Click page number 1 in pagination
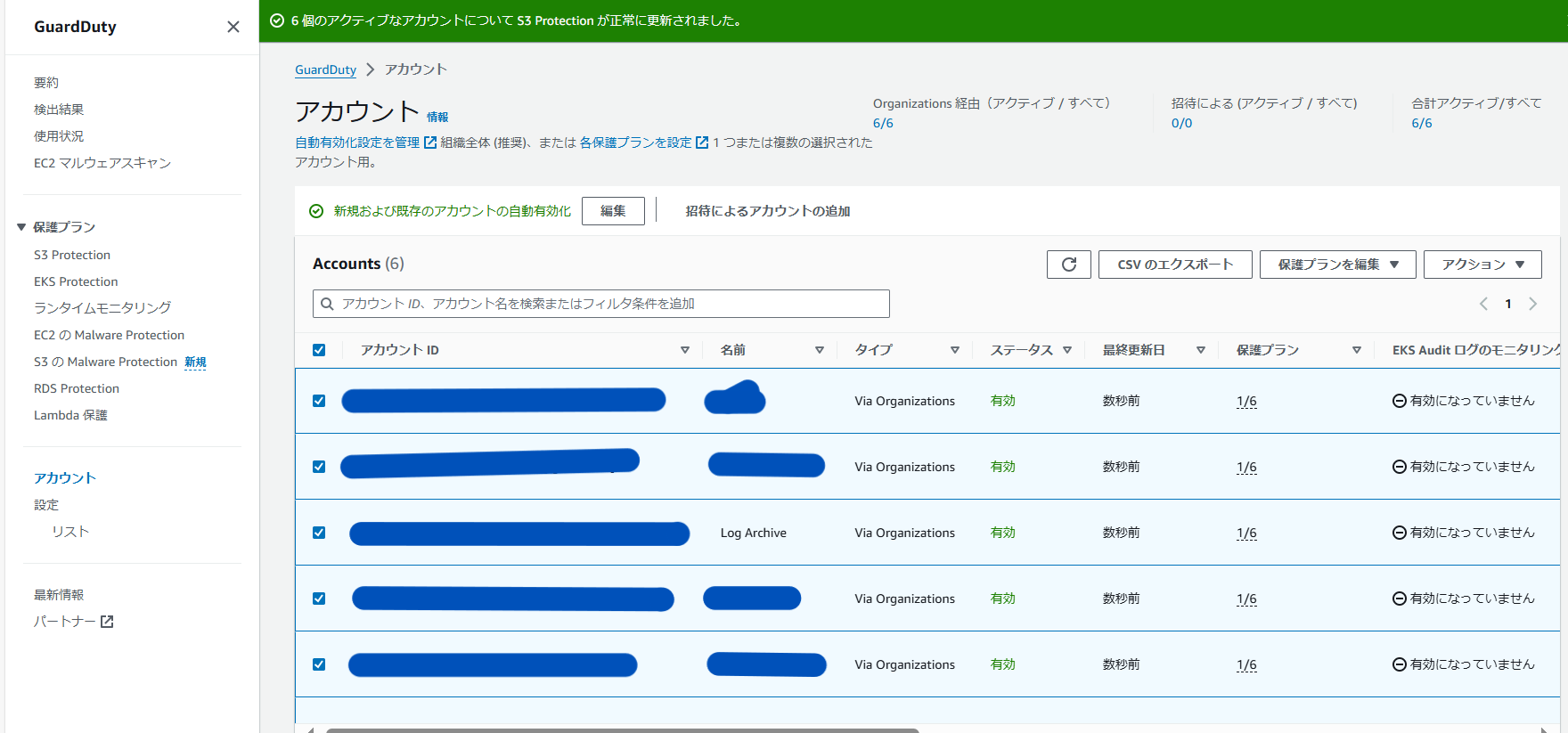 1508,304
